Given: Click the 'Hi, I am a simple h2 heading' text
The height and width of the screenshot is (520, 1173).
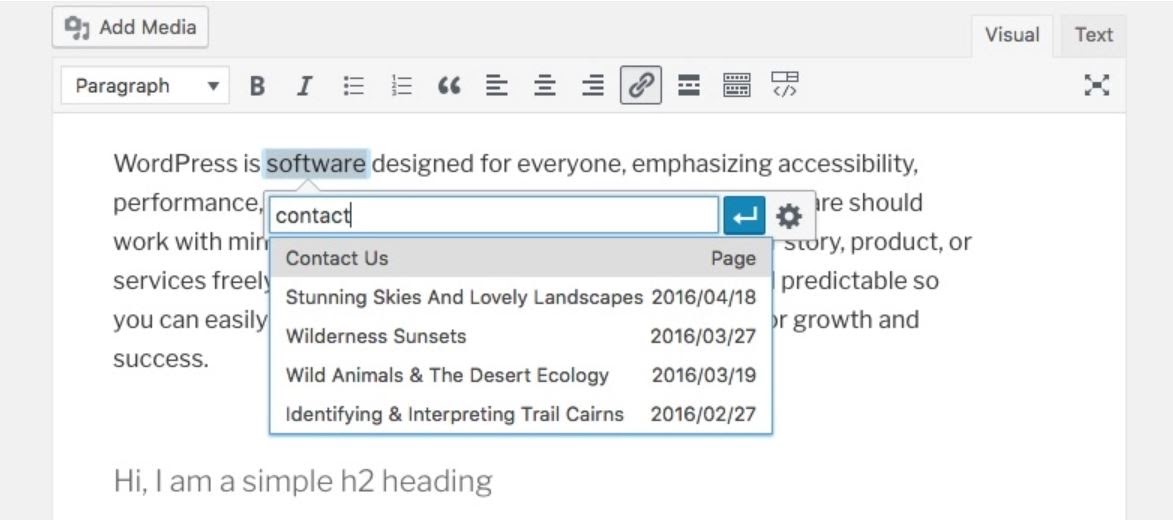Looking at the screenshot, I should (303, 481).
